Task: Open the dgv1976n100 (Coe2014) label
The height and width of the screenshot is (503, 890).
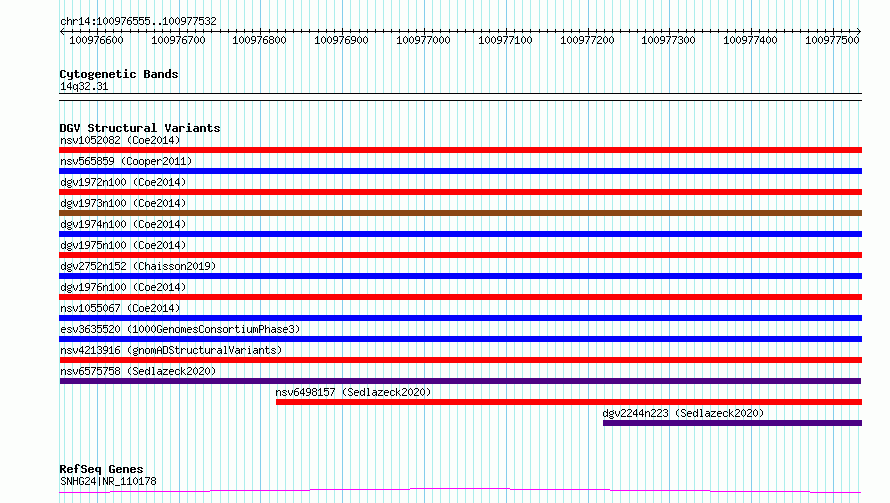Action: click(x=123, y=287)
